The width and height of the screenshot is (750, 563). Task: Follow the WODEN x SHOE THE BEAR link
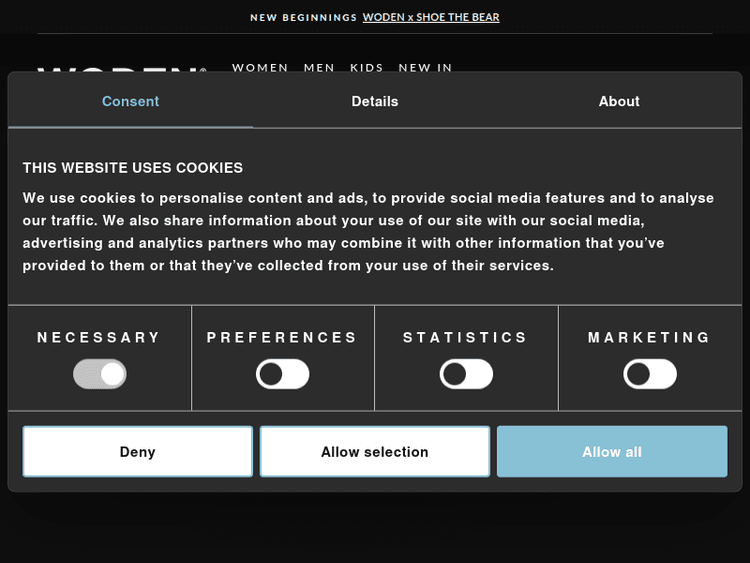pyautogui.click(x=431, y=17)
